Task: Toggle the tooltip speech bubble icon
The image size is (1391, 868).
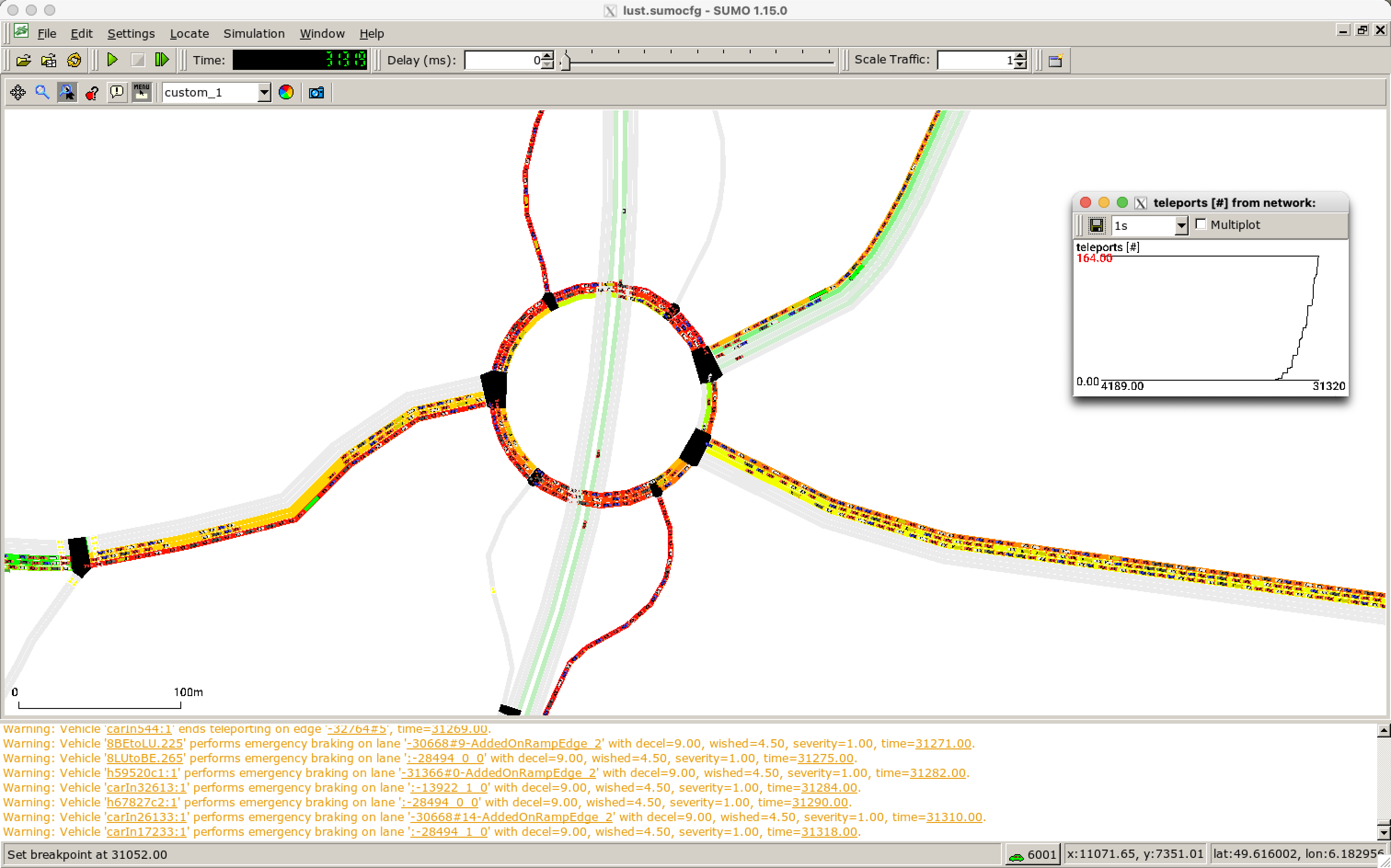Action: (x=116, y=92)
